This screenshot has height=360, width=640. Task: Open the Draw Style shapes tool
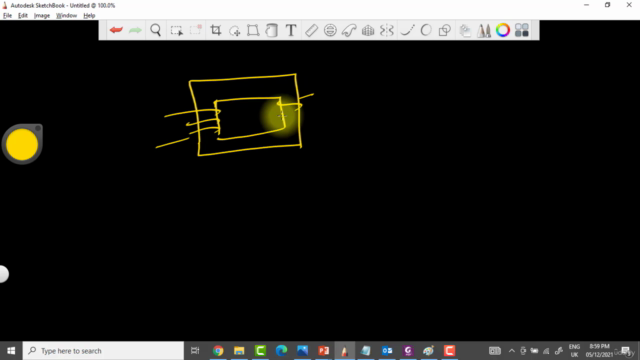click(444, 30)
